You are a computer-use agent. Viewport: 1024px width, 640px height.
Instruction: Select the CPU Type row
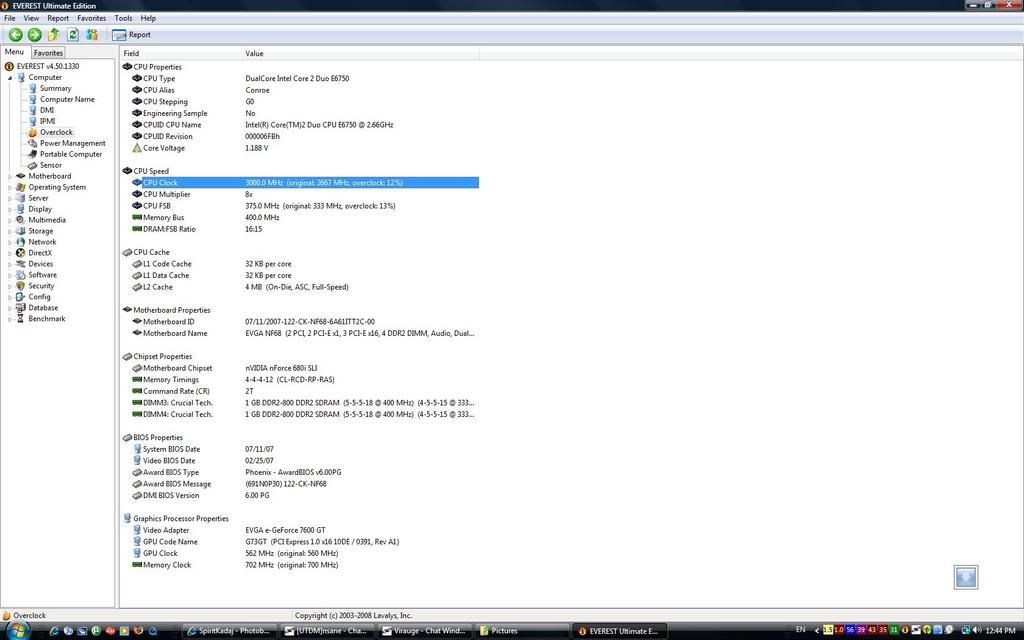[x=300, y=78]
